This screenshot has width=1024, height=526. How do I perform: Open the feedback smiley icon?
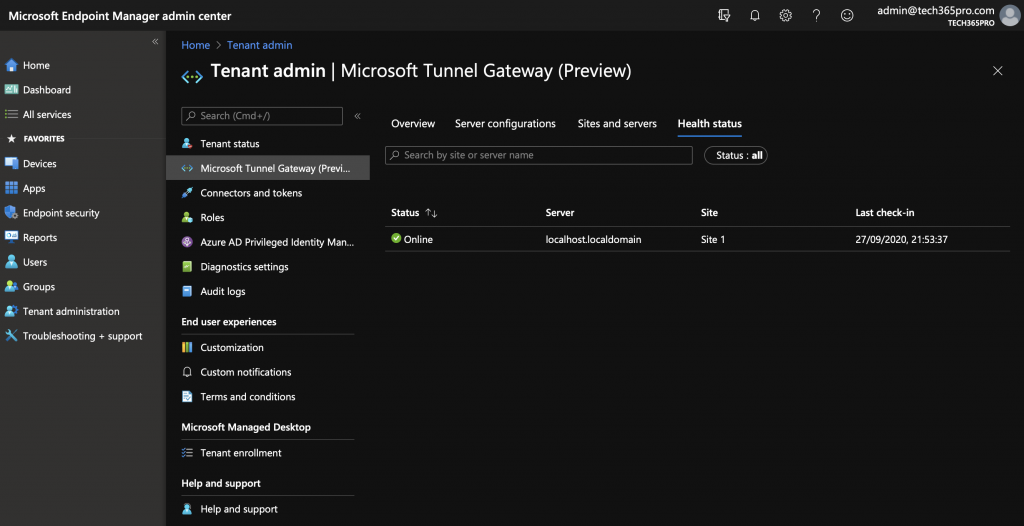click(847, 15)
